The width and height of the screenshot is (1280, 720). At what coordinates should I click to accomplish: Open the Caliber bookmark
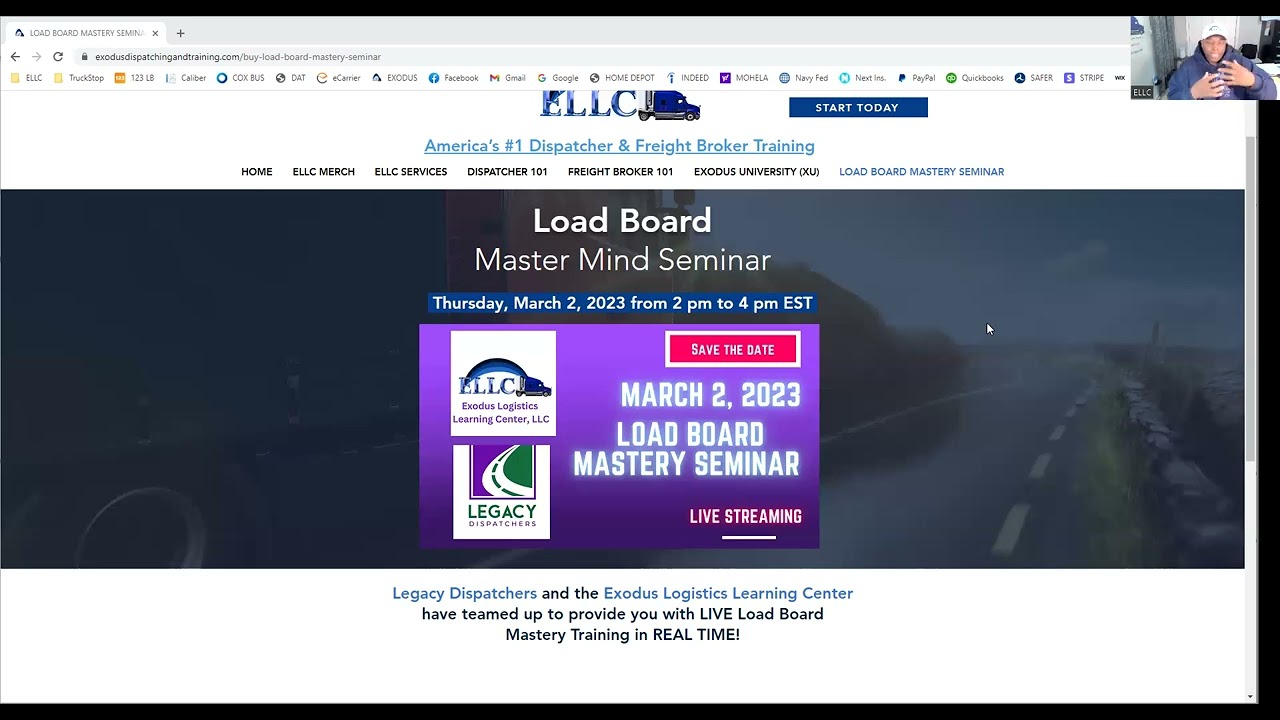(186, 78)
